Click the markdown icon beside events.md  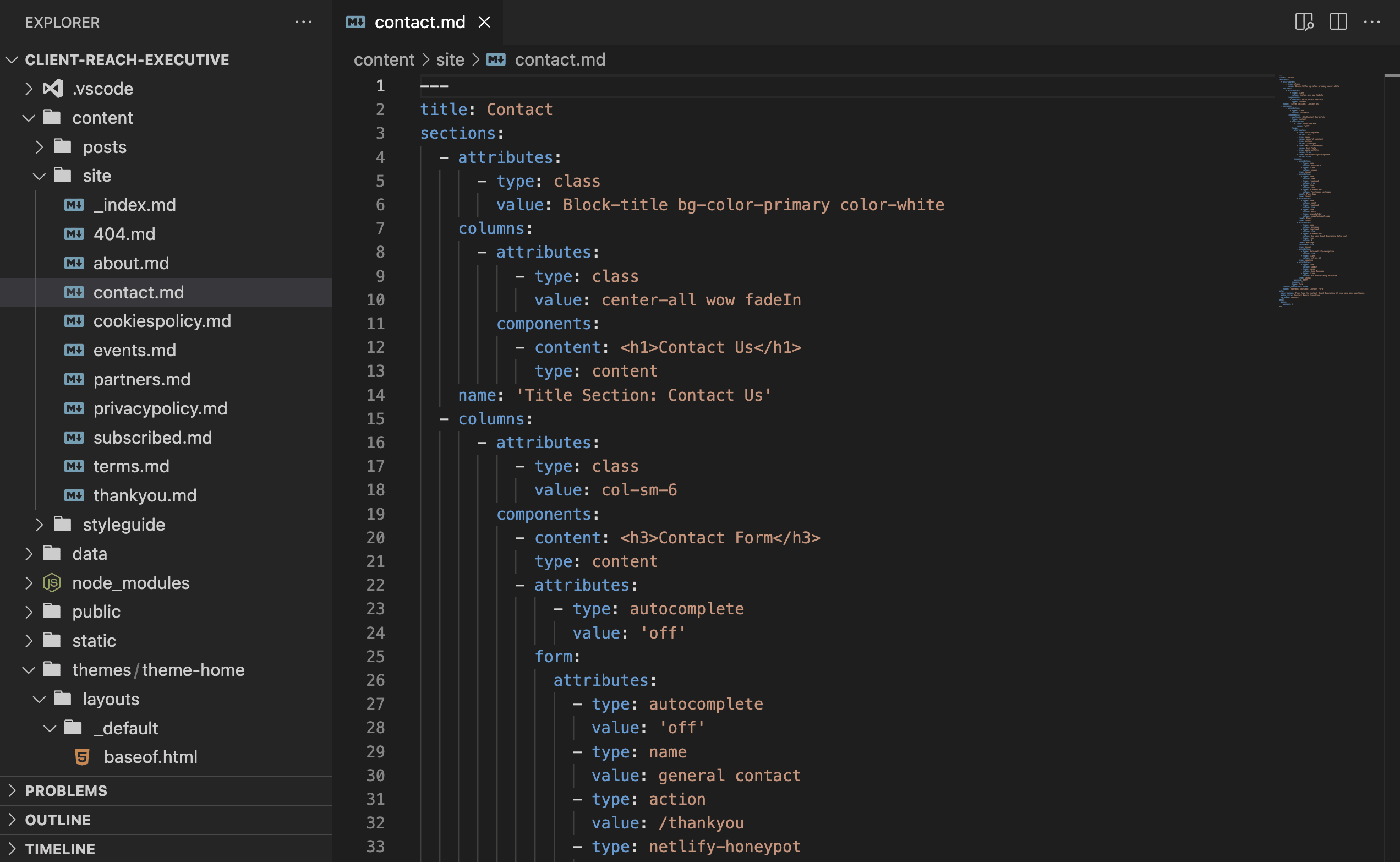[74, 350]
